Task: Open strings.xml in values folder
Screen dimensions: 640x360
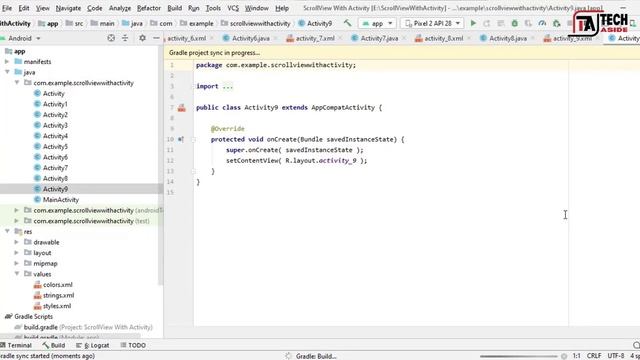Action: coord(58,295)
